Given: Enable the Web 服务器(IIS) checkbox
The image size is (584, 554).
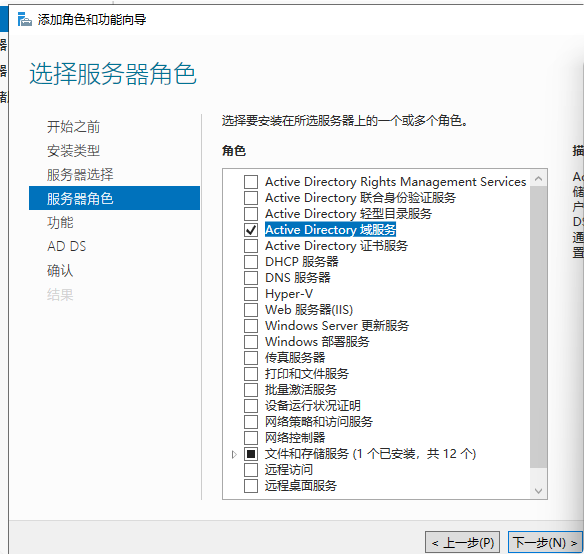Looking at the screenshot, I should (251, 310).
